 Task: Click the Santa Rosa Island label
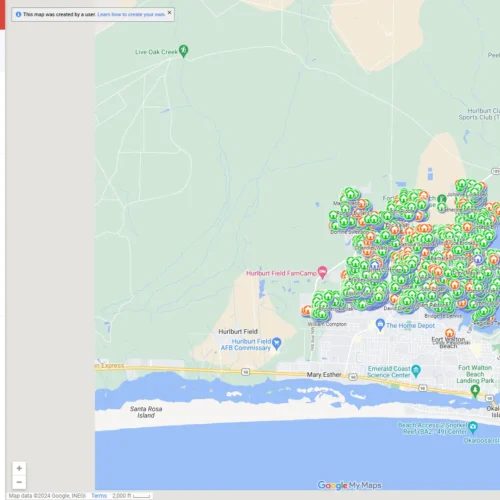(146, 412)
